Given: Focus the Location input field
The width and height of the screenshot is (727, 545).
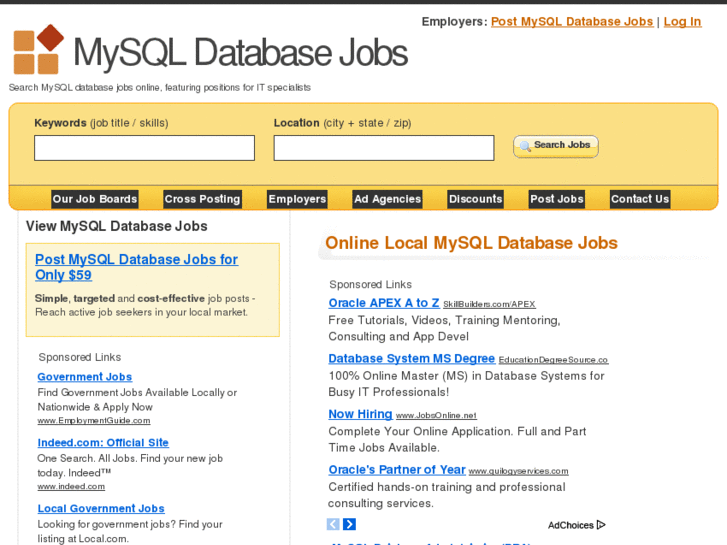Looking at the screenshot, I should click(384, 148).
